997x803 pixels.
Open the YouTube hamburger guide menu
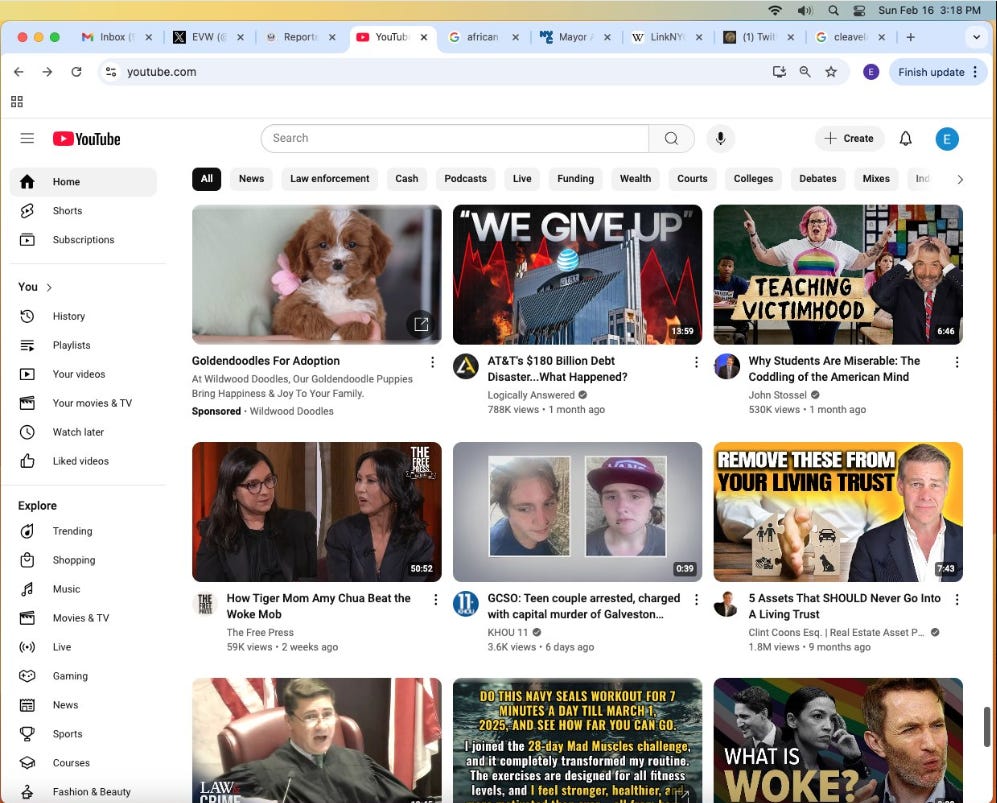click(27, 138)
